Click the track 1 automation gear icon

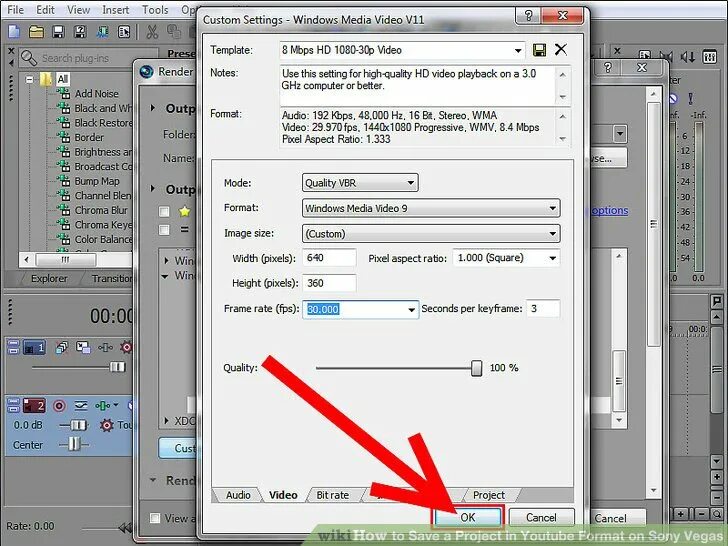click(126, 347)
